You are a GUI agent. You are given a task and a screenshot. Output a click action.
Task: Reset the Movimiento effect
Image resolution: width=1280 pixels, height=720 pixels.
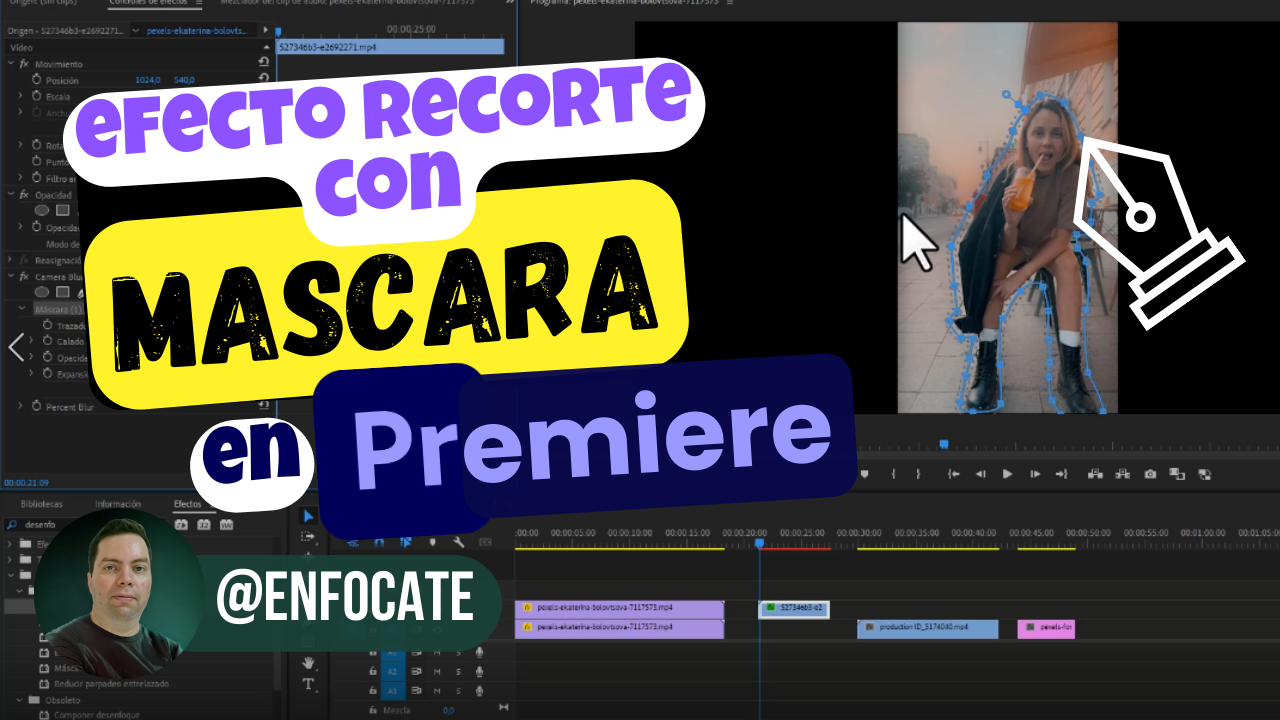coord(264,63)
